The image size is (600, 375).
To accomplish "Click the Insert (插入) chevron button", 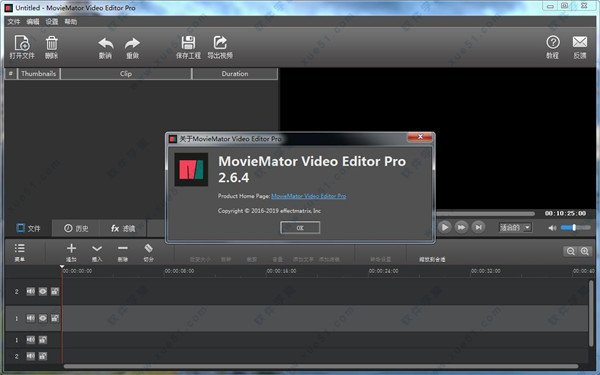I will tap(97, 252).
